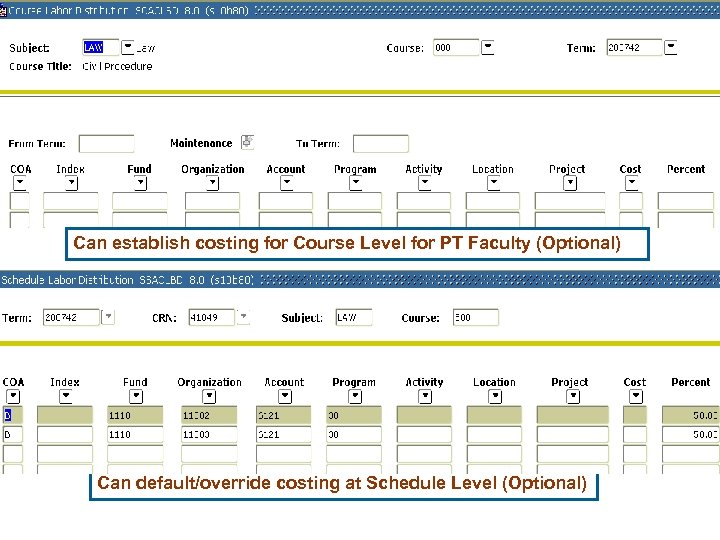Open the Subject lookup dropdown in Course form
The image size is (720, 540).
127,47
